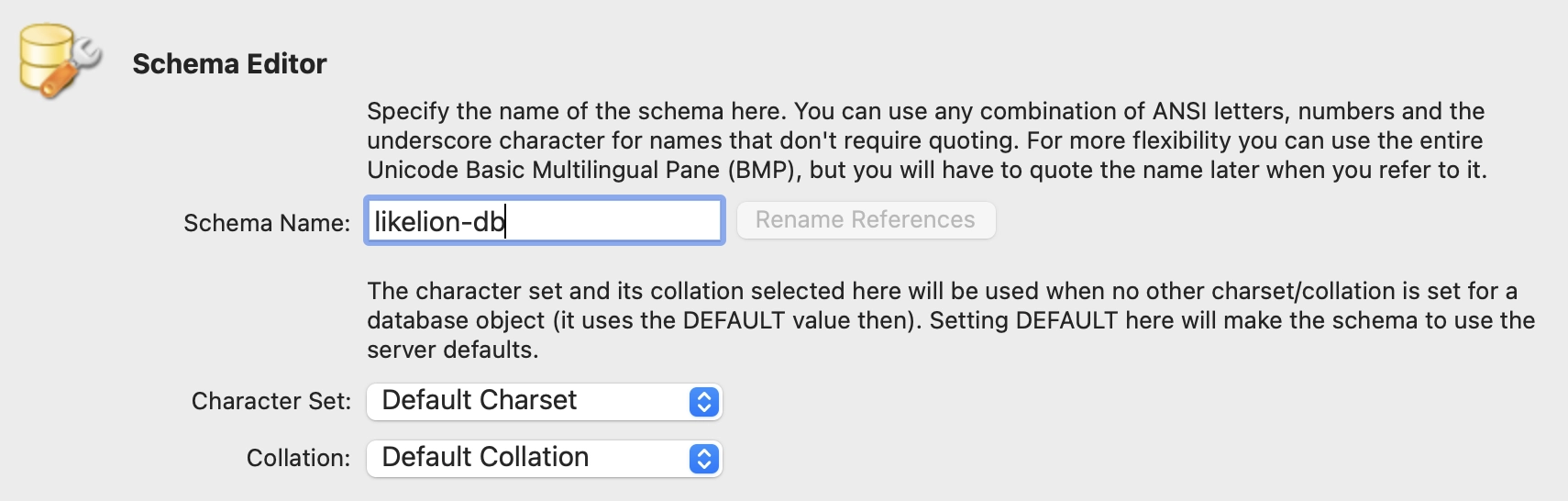The height and width of the screenshot is (501, 1568).
Task: Focus the Schema Name text field
Action: tap(544, 221)
